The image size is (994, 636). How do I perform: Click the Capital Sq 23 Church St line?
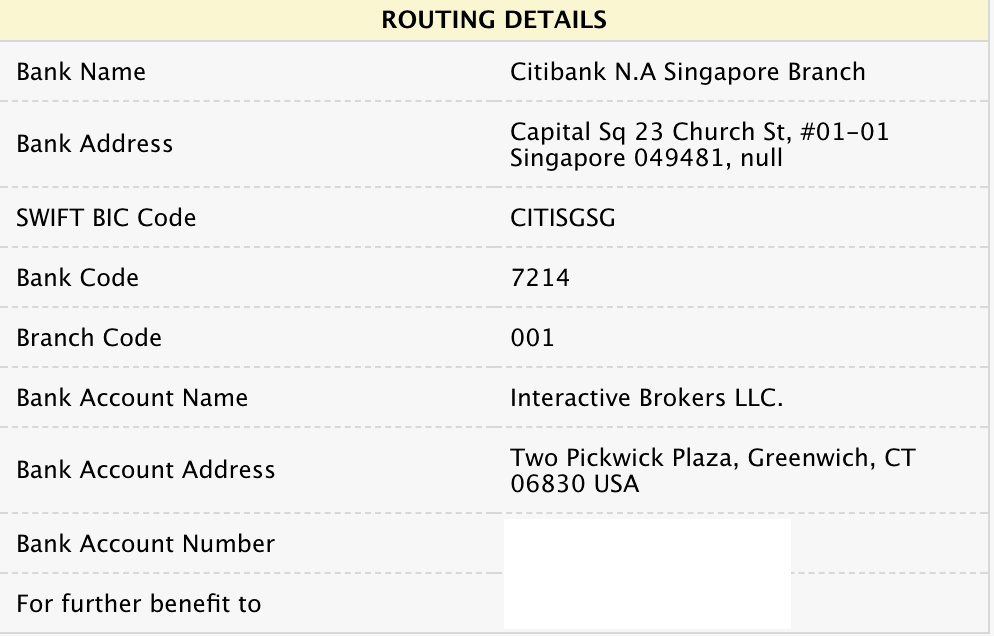pyautogui.click(x=699, y=131)
